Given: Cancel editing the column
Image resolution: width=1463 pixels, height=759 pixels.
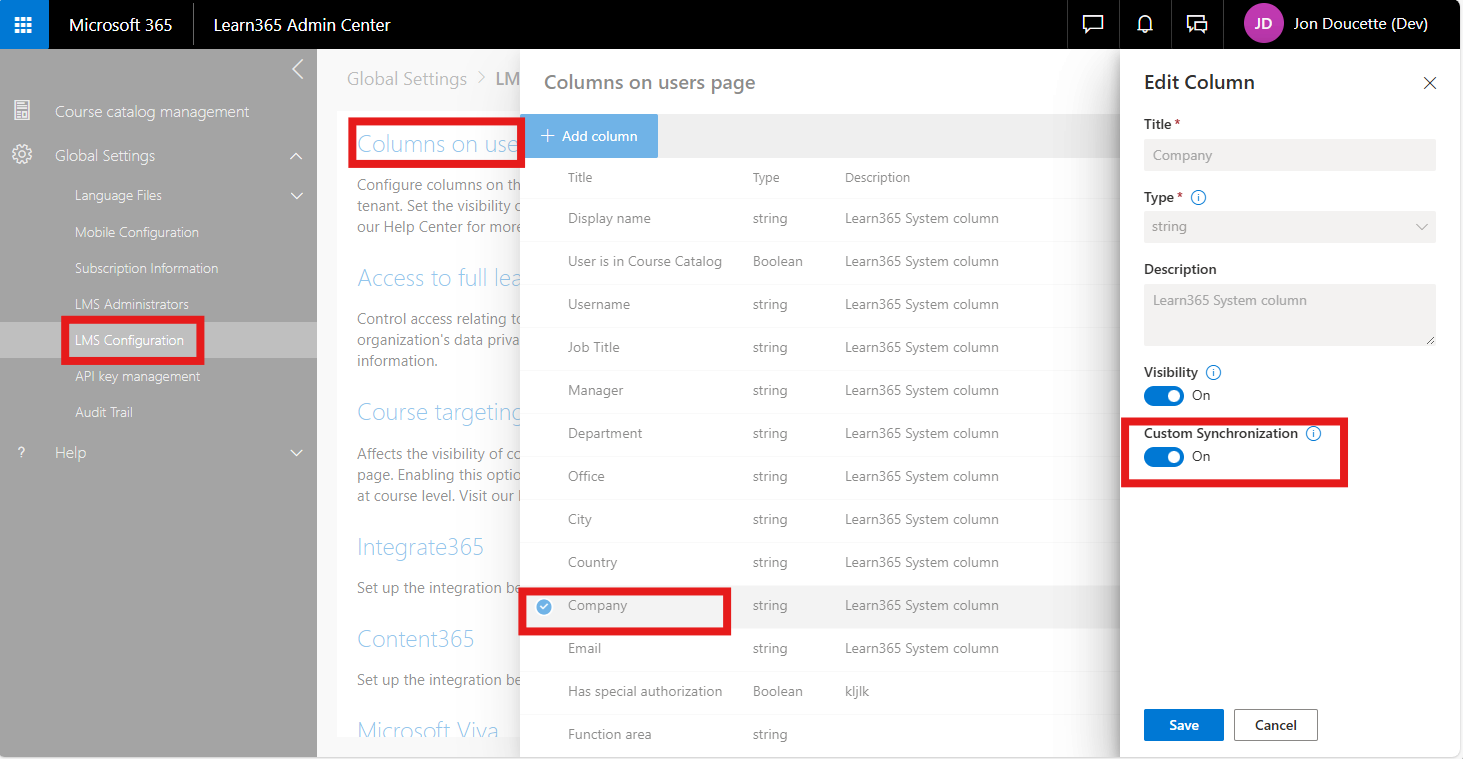Looking at the screenshot, I should (x=1276, y=725).
